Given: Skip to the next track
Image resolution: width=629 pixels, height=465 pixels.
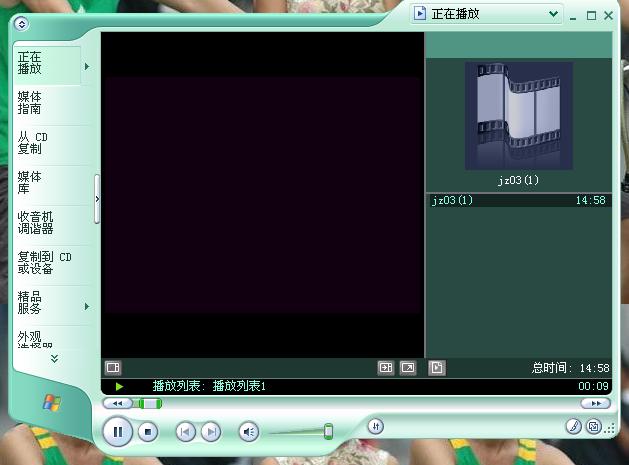Looking at the screenshot, I should tap(211, 432).
